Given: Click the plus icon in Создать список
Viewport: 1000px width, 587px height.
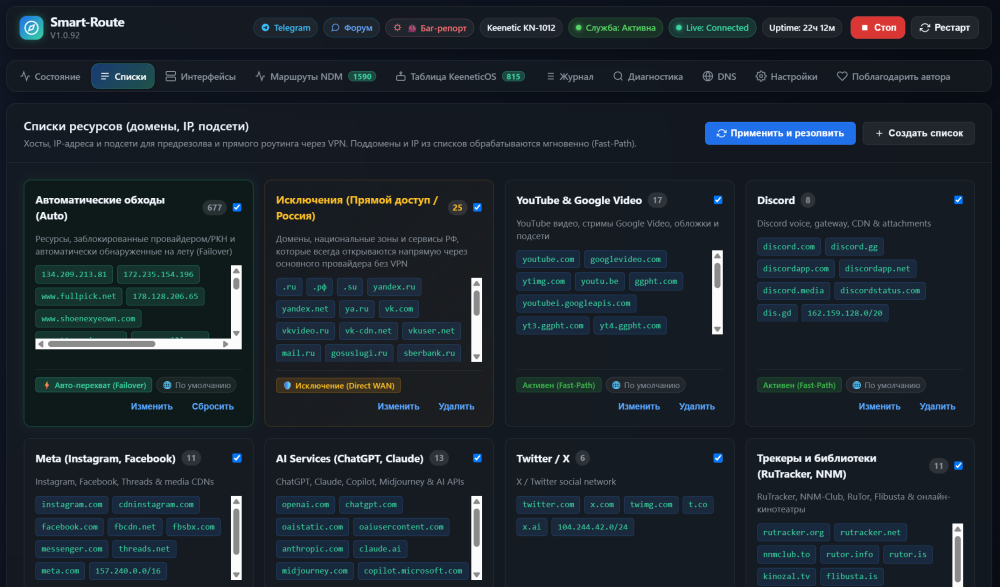Looking at the screenshot, I should pyautogui.click(x=879, y=133).
